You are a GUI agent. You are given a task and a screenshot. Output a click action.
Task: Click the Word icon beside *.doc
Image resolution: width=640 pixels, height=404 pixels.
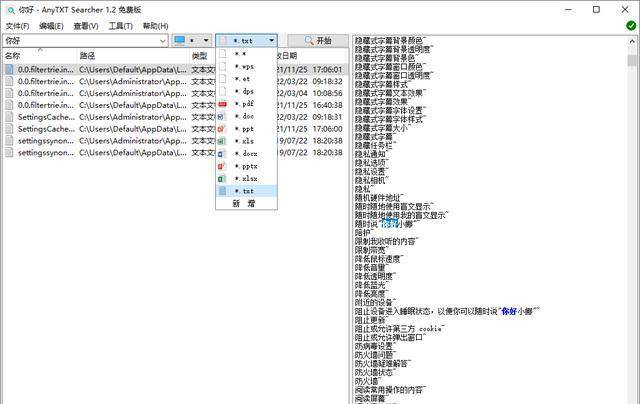click(222, 116)
